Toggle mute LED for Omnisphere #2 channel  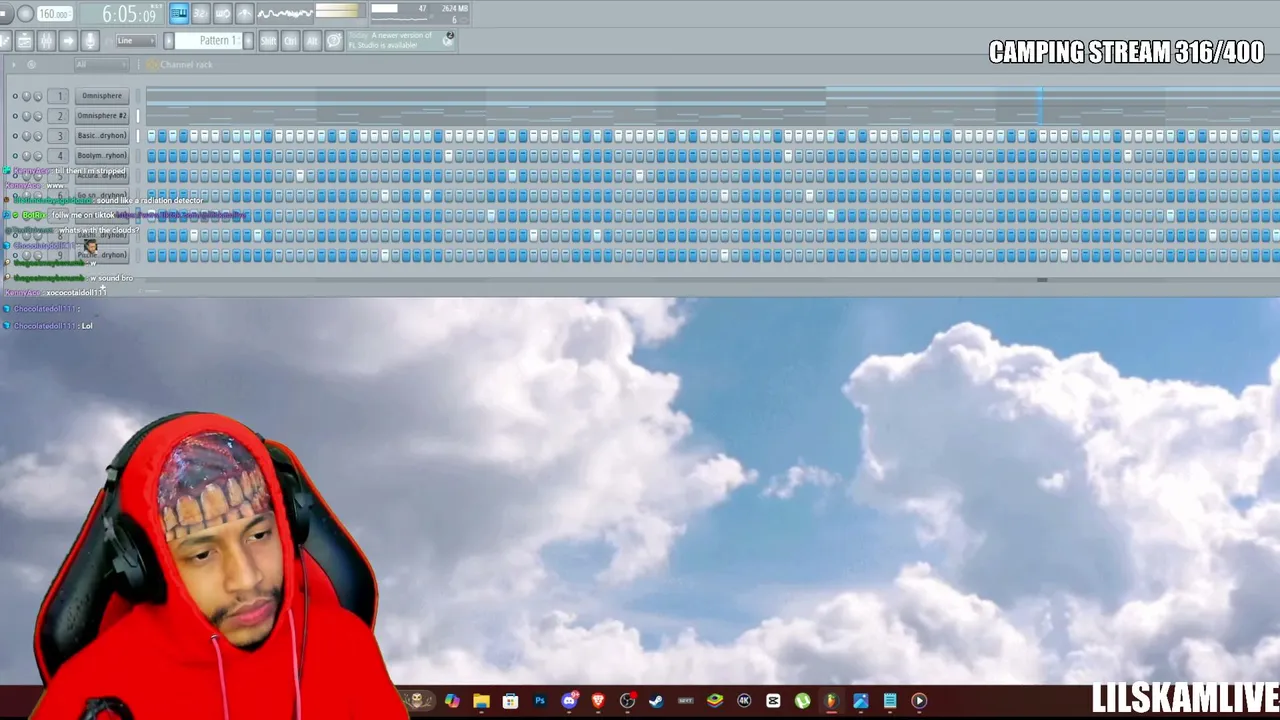(14, 116)
